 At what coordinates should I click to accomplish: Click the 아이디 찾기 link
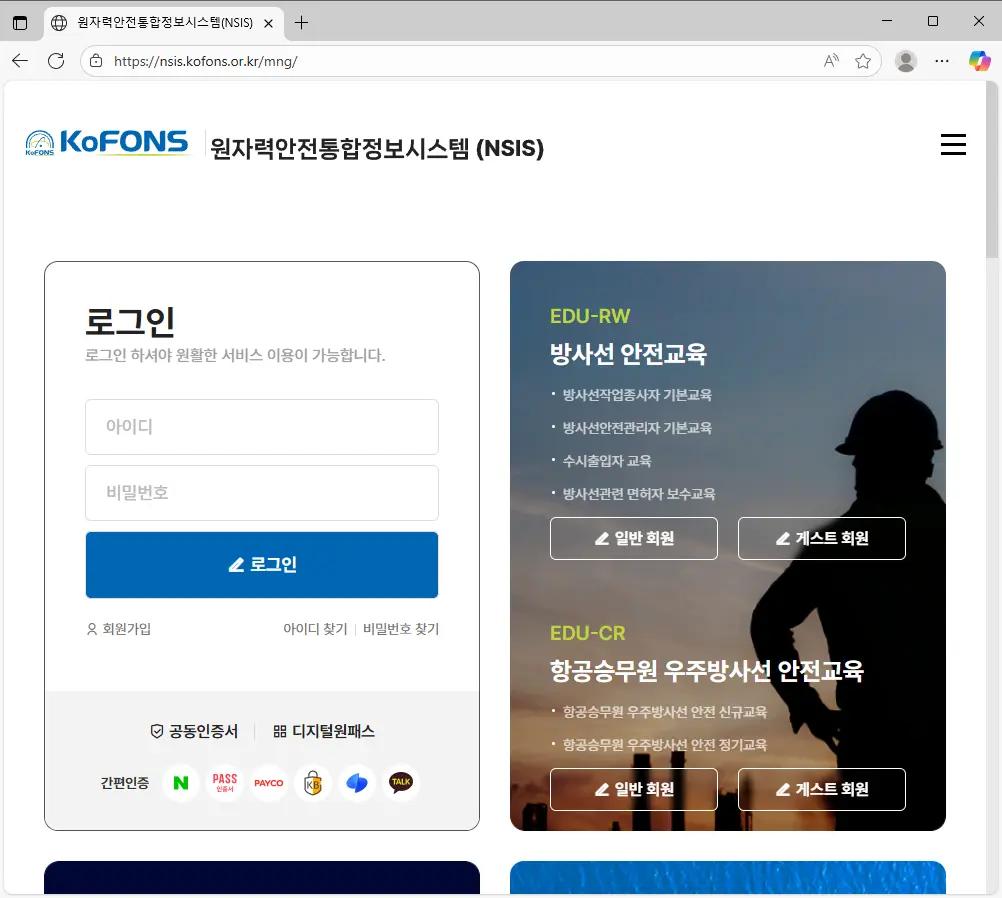(315, 629)
